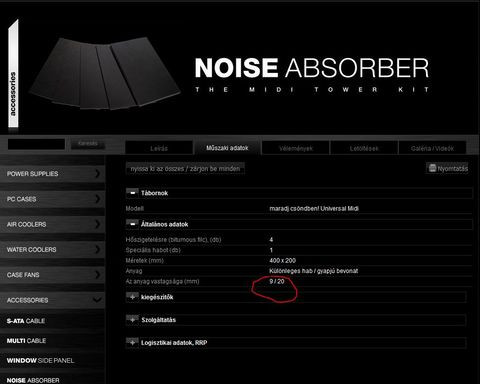This screenshot has width=480, height=384.
Task: Open the Window Side Panel link
Action: pos(40,360)
